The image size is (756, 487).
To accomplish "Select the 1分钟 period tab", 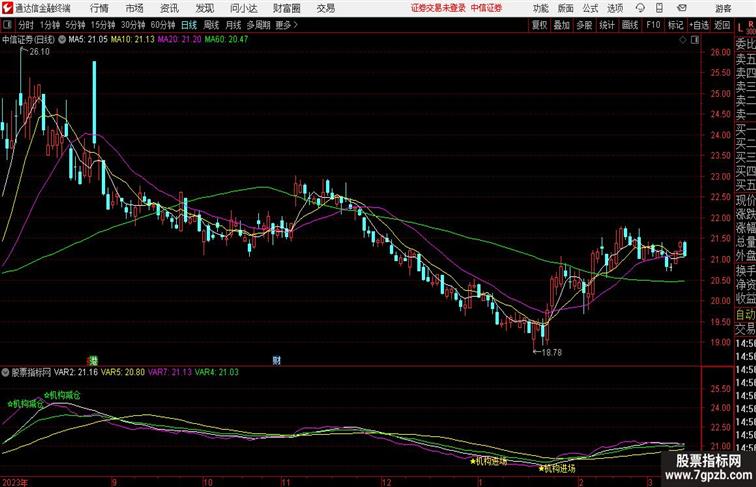I will (x=50, y=25).
